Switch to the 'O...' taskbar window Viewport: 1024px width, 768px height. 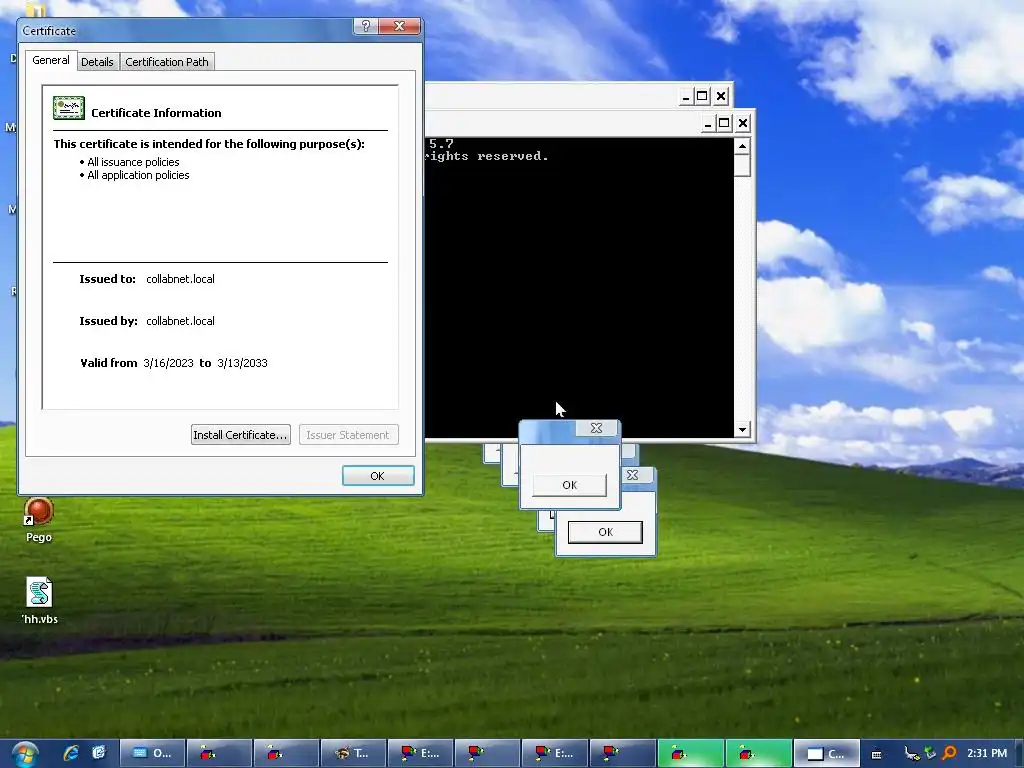pos(152,753)
